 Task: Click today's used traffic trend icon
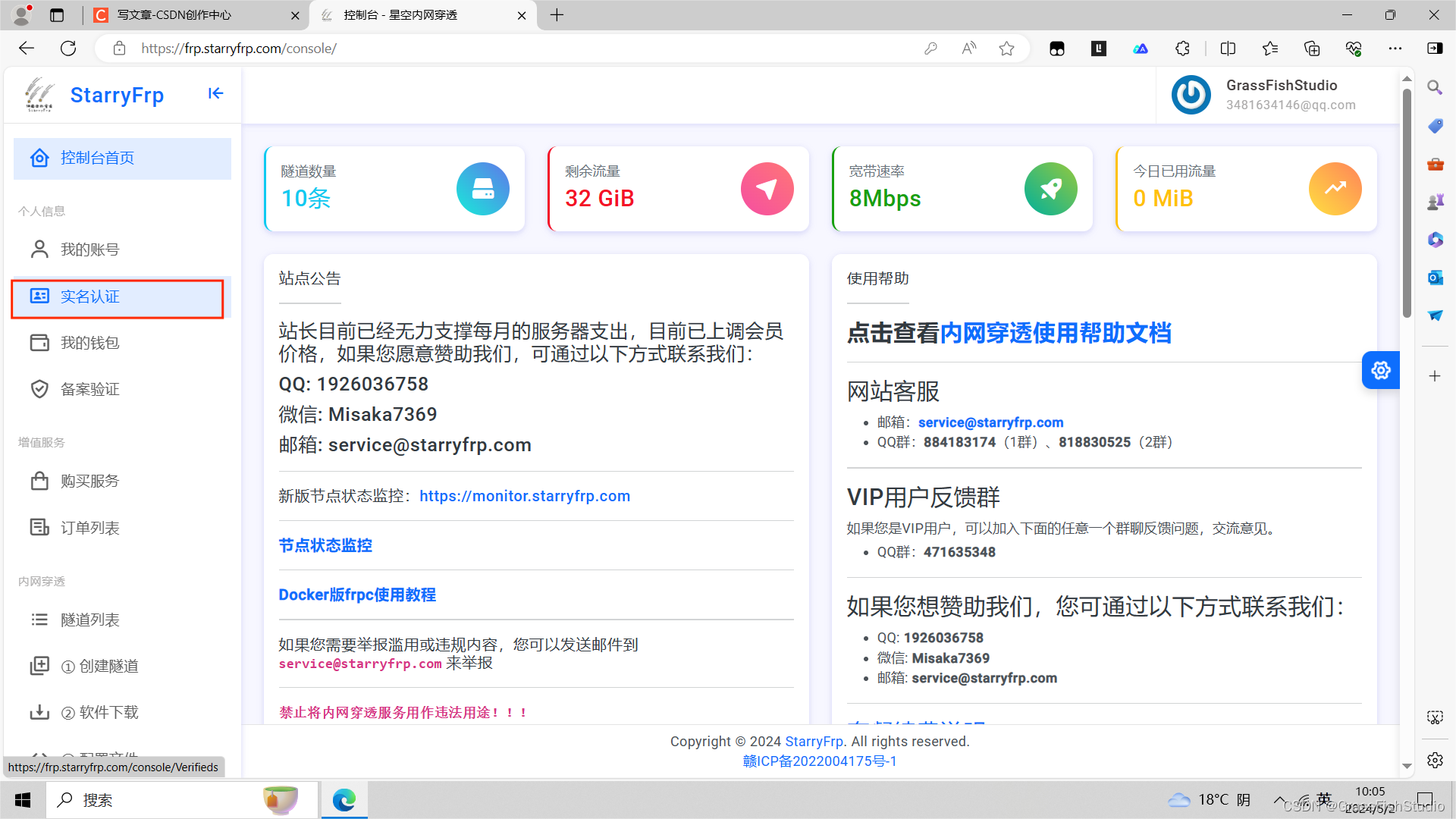(x=1335, y=189)
